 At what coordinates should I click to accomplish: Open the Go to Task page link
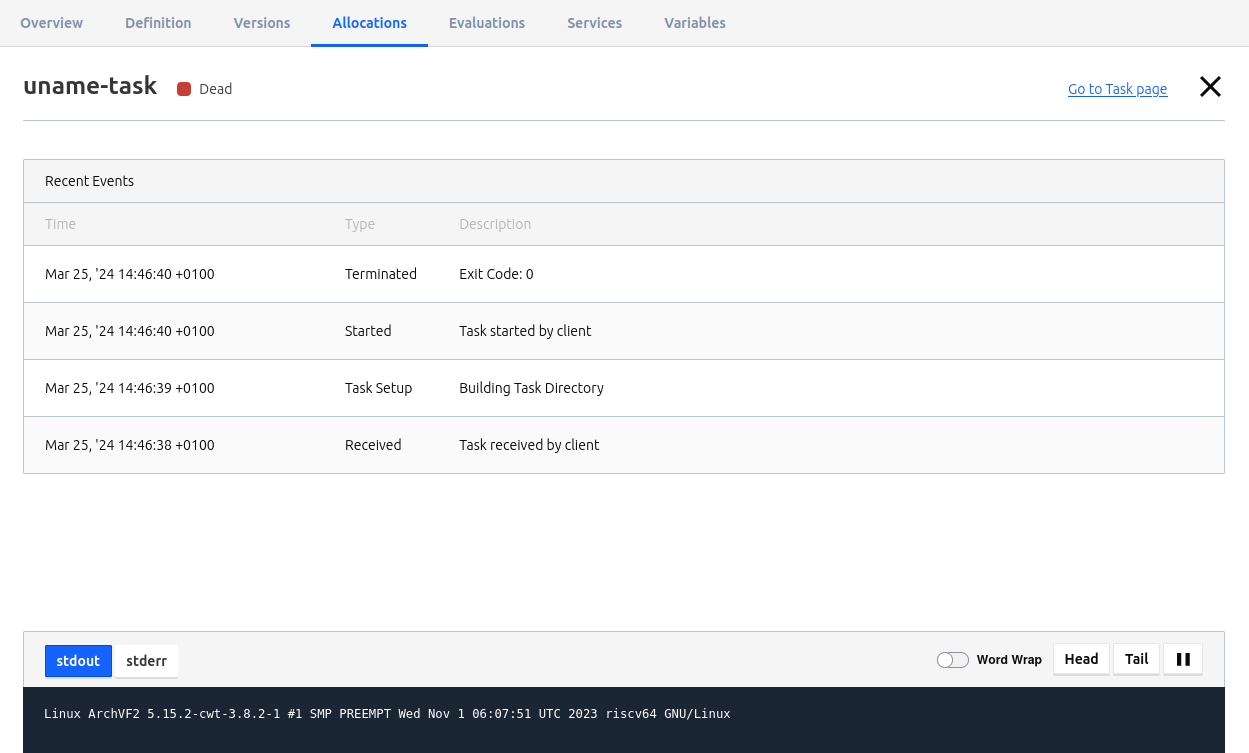(x=1117, y=89)
